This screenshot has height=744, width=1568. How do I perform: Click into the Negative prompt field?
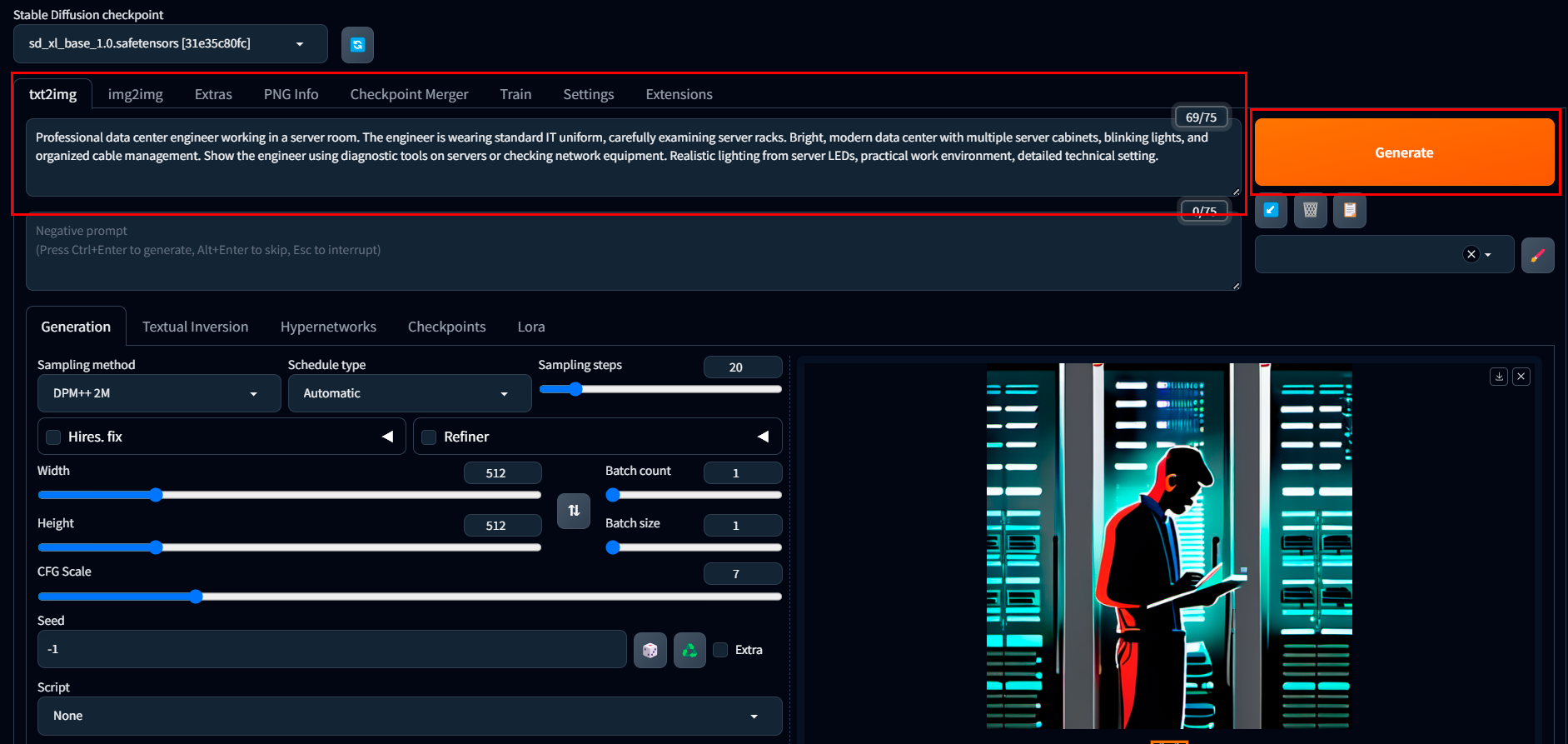pyautogui.click(x=633, y=258)
